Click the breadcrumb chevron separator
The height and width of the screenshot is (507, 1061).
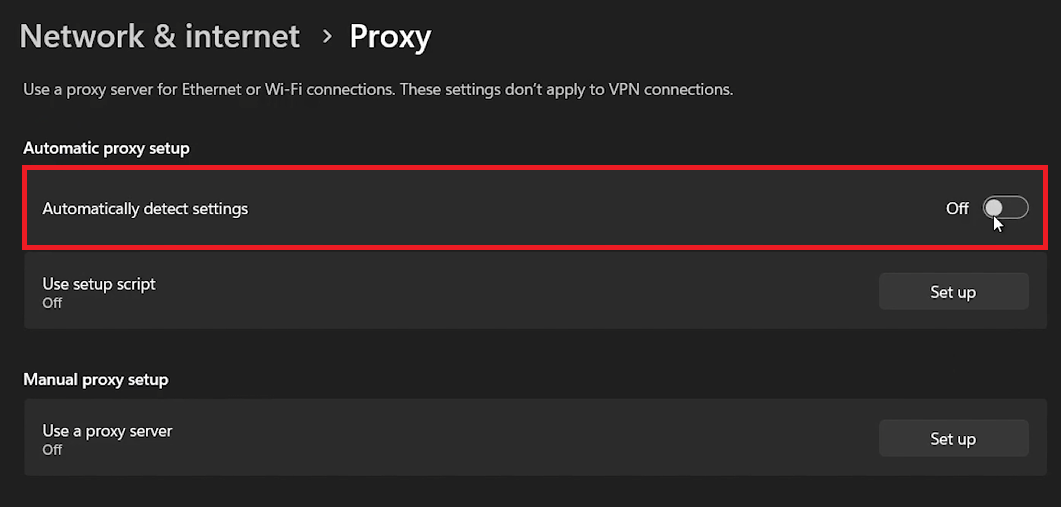coord(326,37)
